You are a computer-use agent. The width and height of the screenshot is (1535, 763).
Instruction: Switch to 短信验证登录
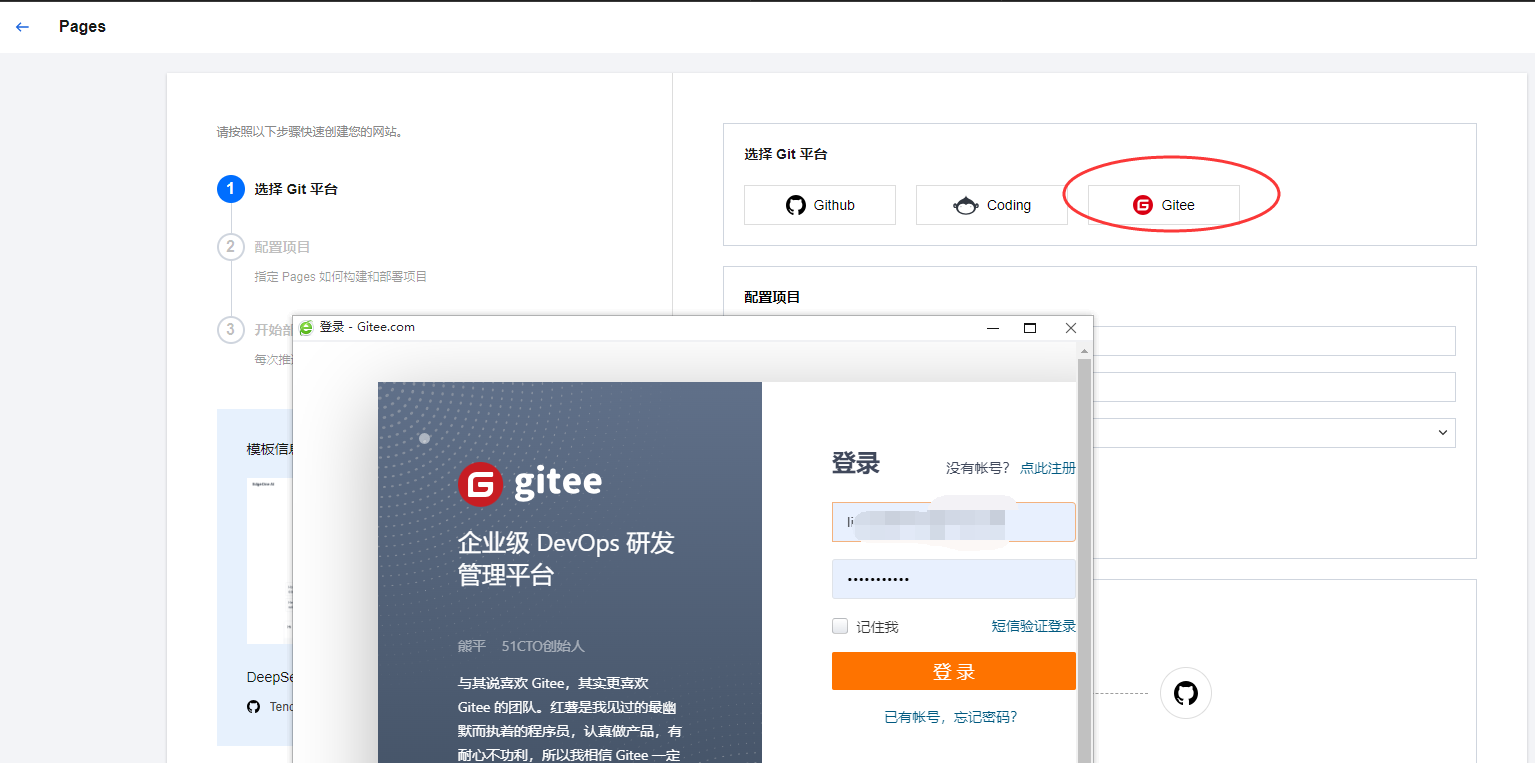click(1034, 626)
